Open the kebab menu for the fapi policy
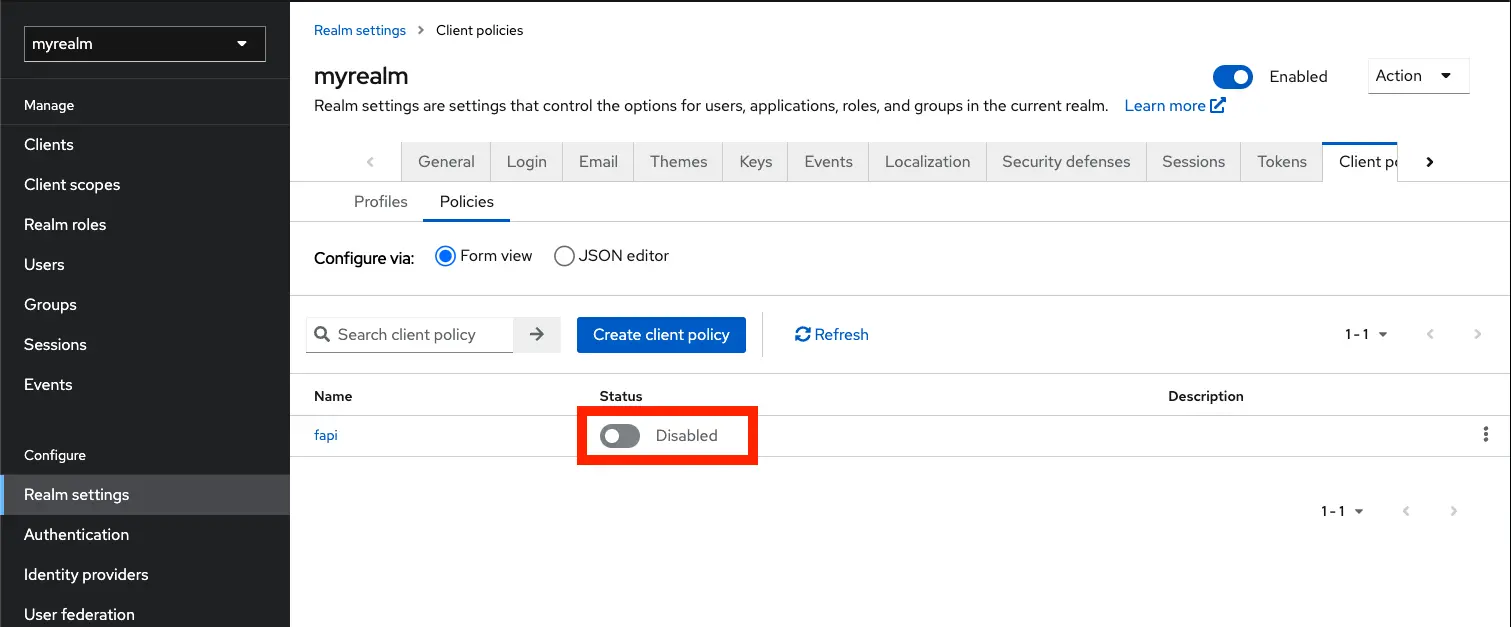This screenshot has height=627, width=1511. [x=1485, y=434]
